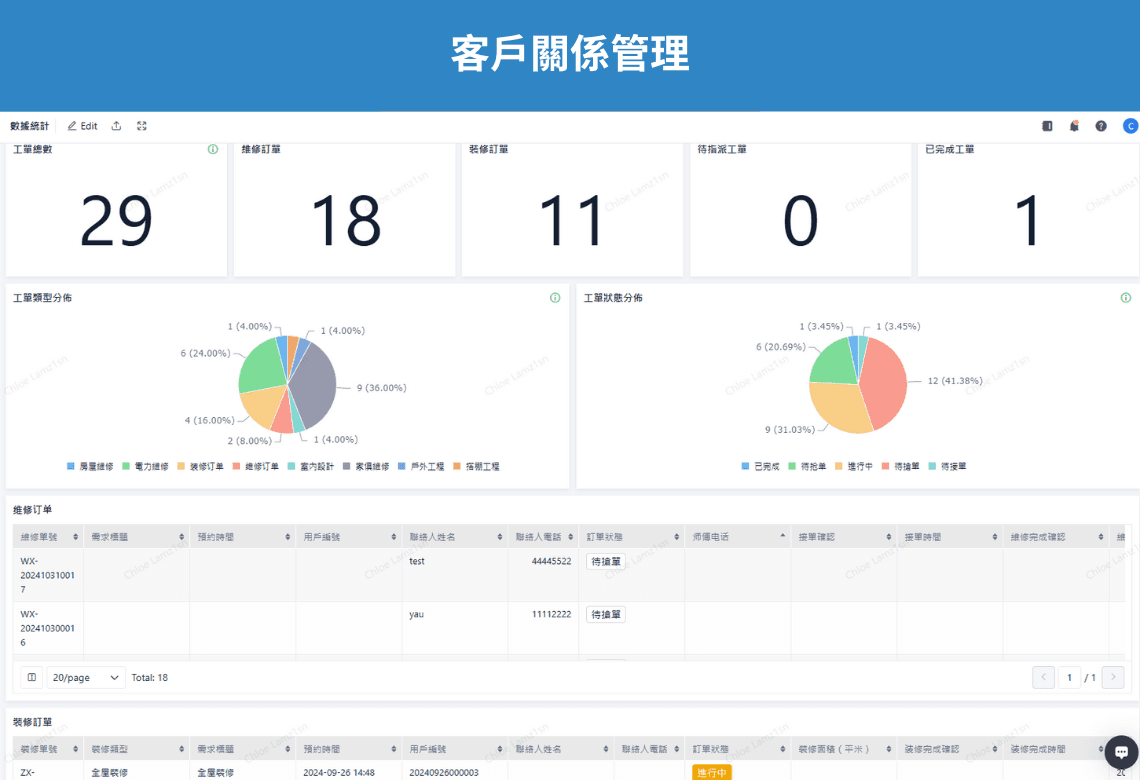Open your profile via the C avatar
This screenshot has width=1140, height=780.
1130,125
